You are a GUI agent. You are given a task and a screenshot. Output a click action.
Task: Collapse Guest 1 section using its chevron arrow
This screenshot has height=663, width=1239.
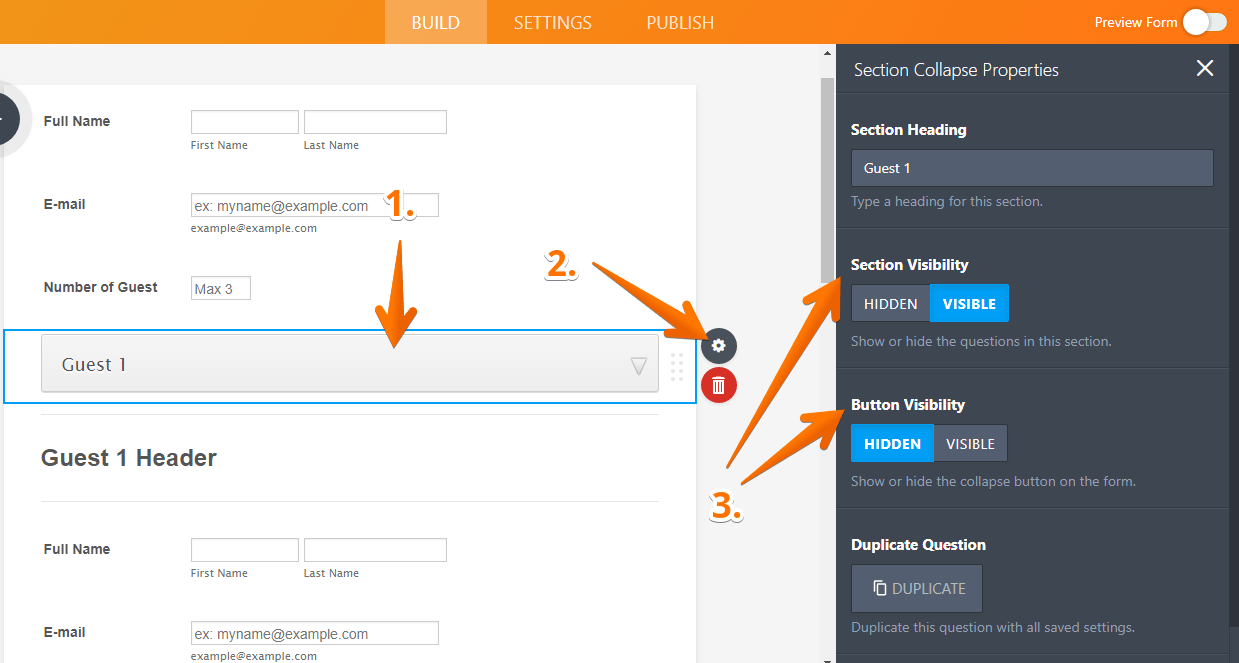pos(639,366)
